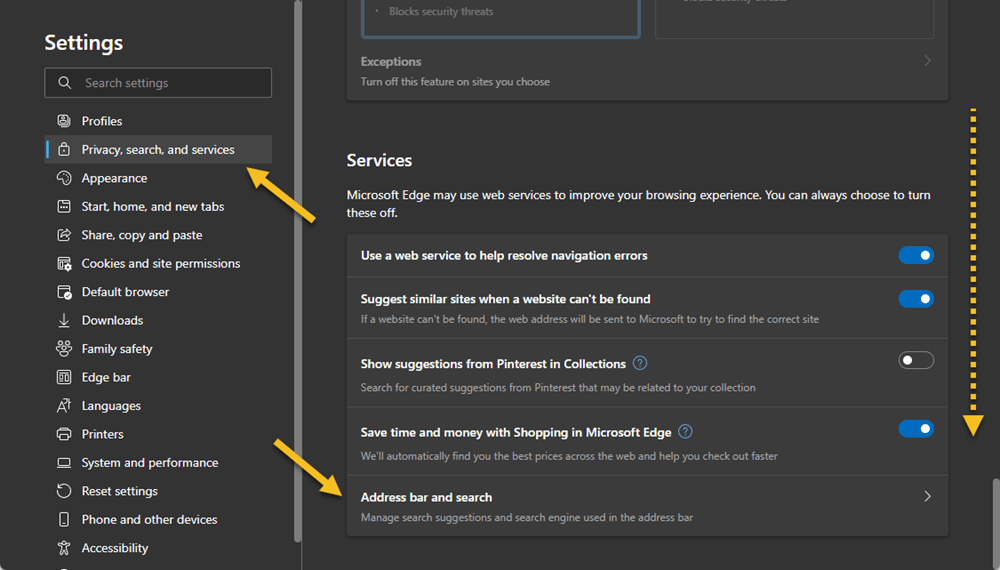This screenshot has height=570, width=1000.
Task: Select the Downloads settings section
Action: tap(158, 320)
